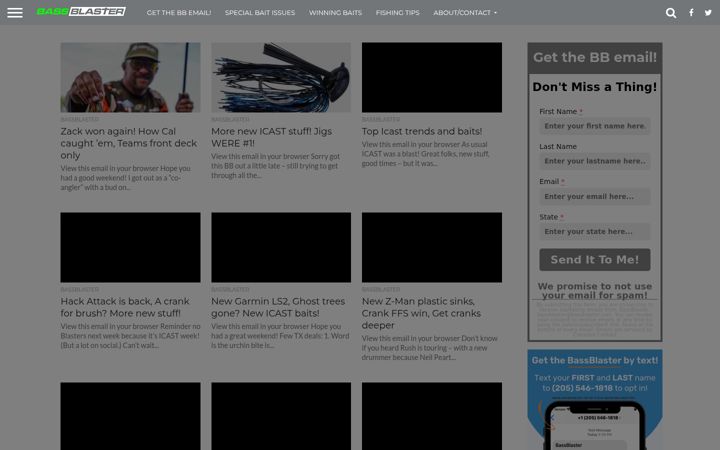
Task: Click the BassBlaster logo
Action: pyautogui.click(x=81, y=11)
